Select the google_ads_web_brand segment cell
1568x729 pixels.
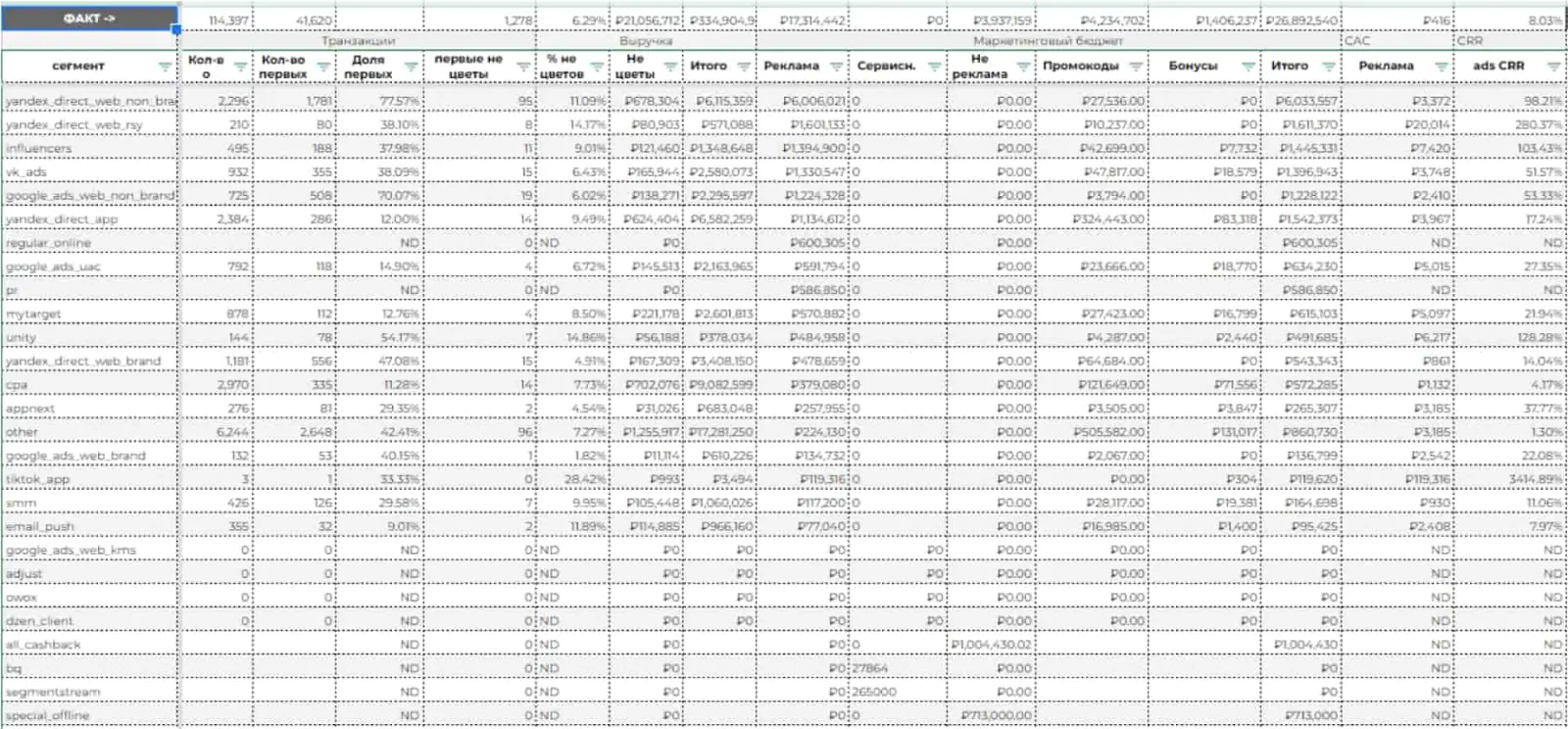click(x=90, y=456)
